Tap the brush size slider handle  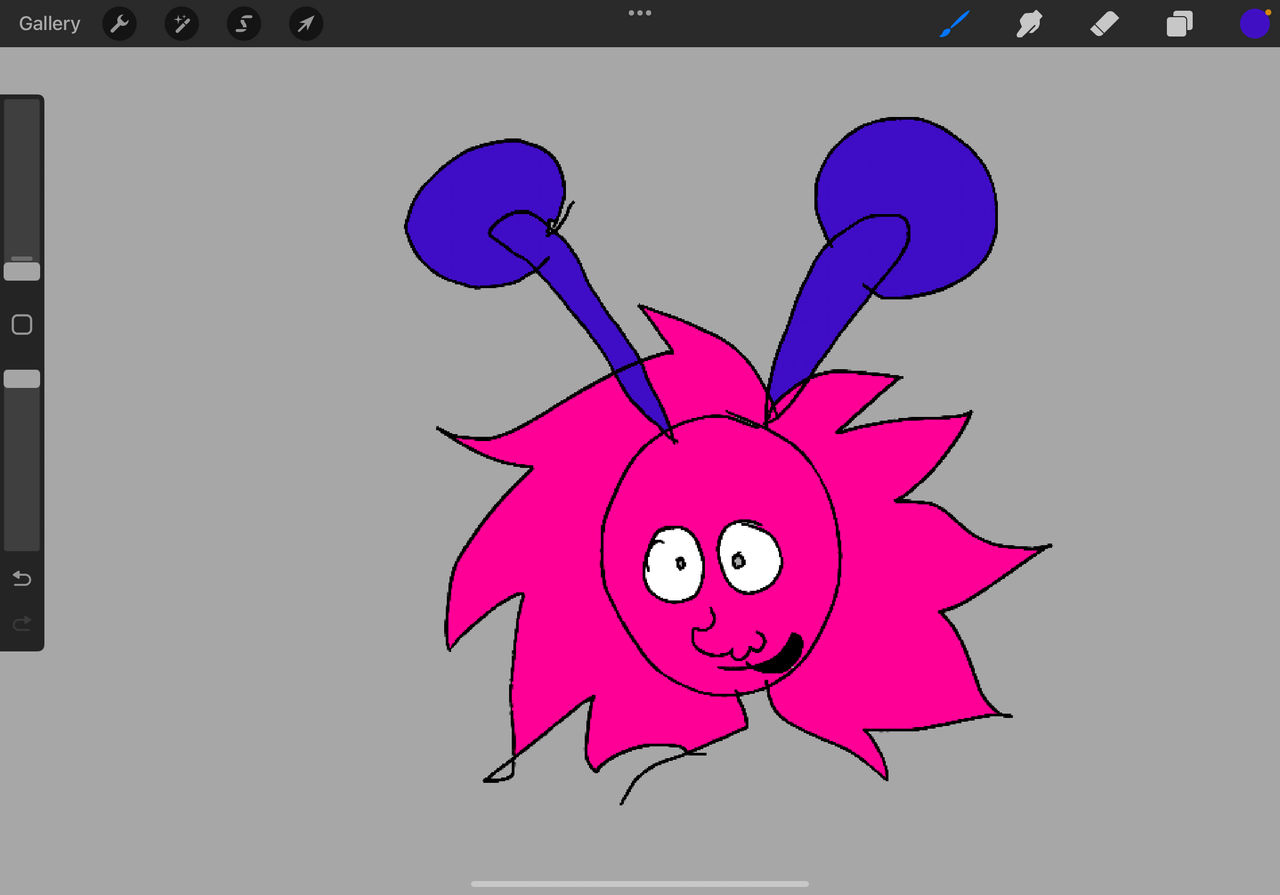click(x=22, y=271)
